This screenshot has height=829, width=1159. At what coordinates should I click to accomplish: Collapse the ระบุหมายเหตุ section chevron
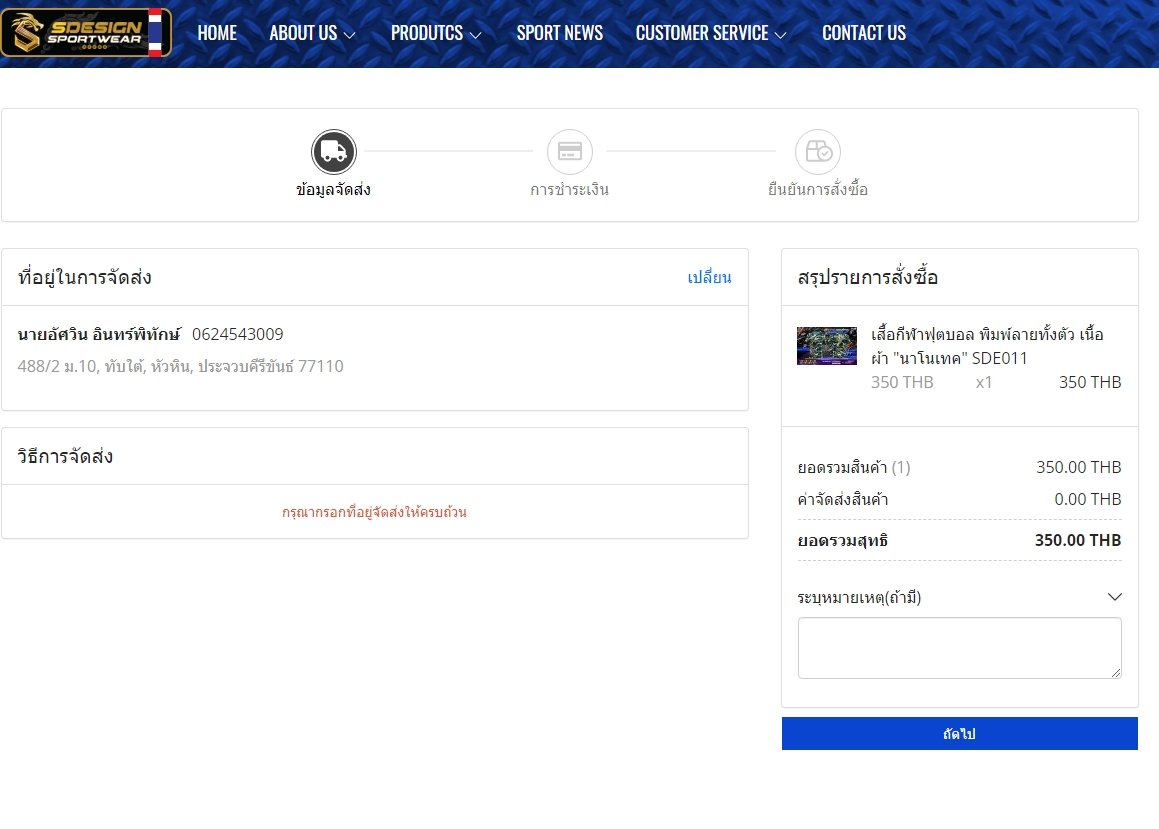(x=1115, y=597)
